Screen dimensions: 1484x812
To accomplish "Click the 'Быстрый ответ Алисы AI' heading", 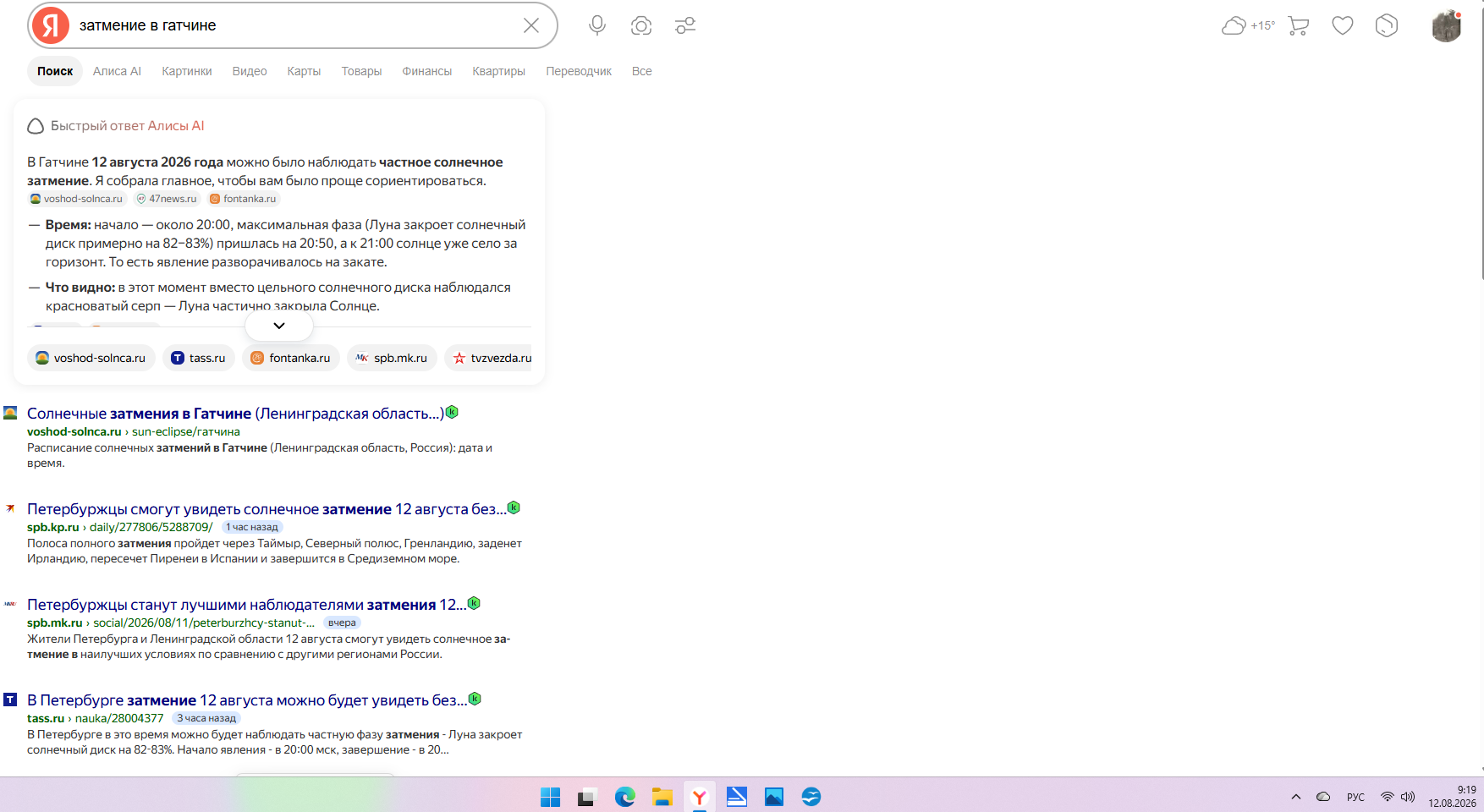I will pyautogui.click(x=127, y=125).
